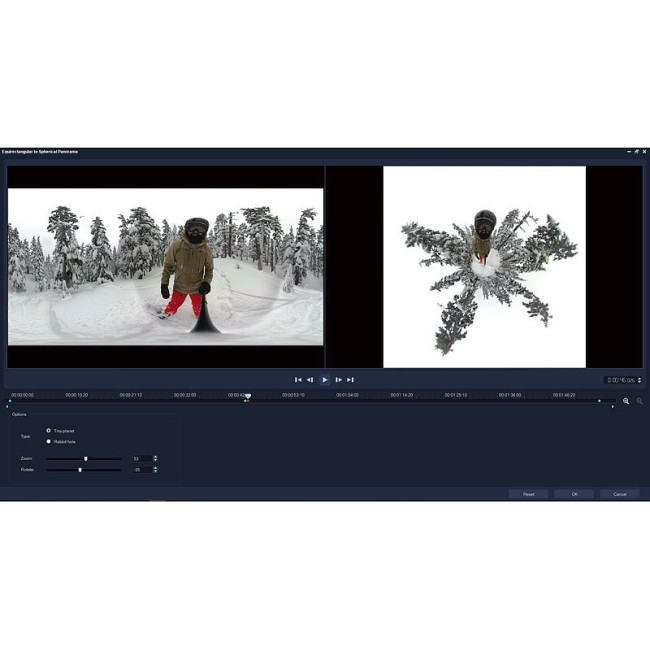
Task: Click the last keyframe near timeline end
Action: coord(599,401)
